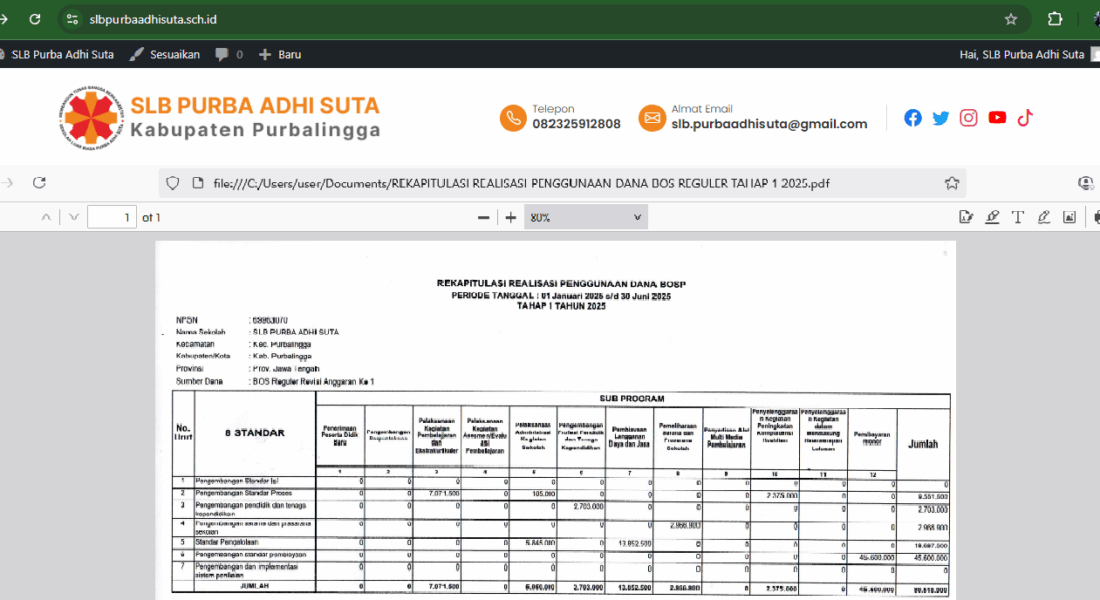Click the REKAPITULASI REALISASI PENGGUNAAN DANA BOSP heading

pyautogui.click(x=561, y=284)
